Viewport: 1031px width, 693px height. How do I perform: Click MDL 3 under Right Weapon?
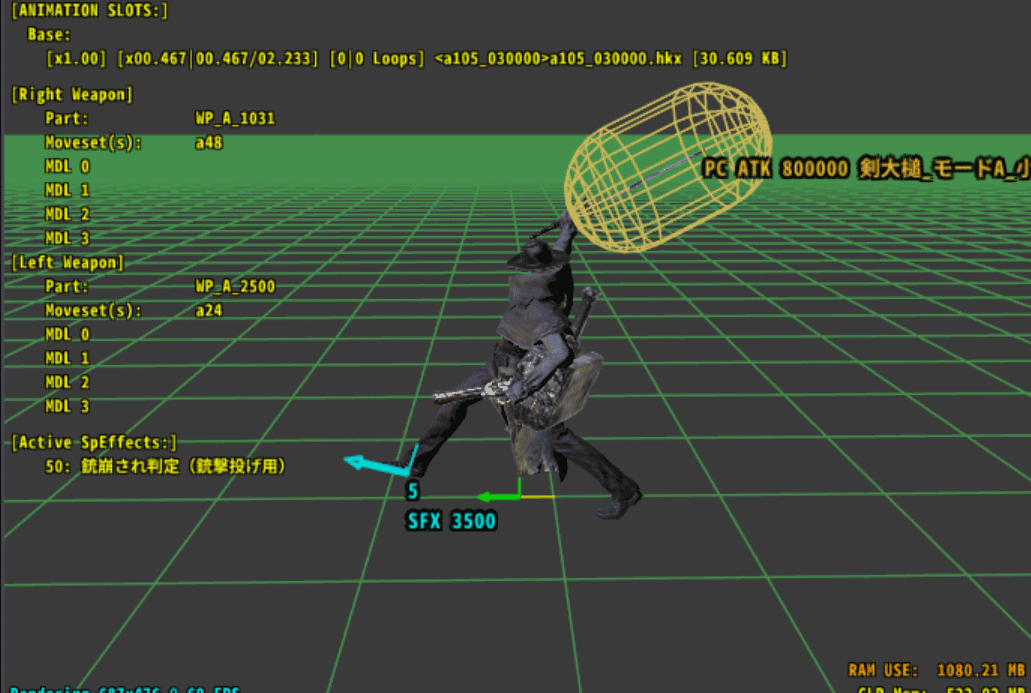(67, 238)
